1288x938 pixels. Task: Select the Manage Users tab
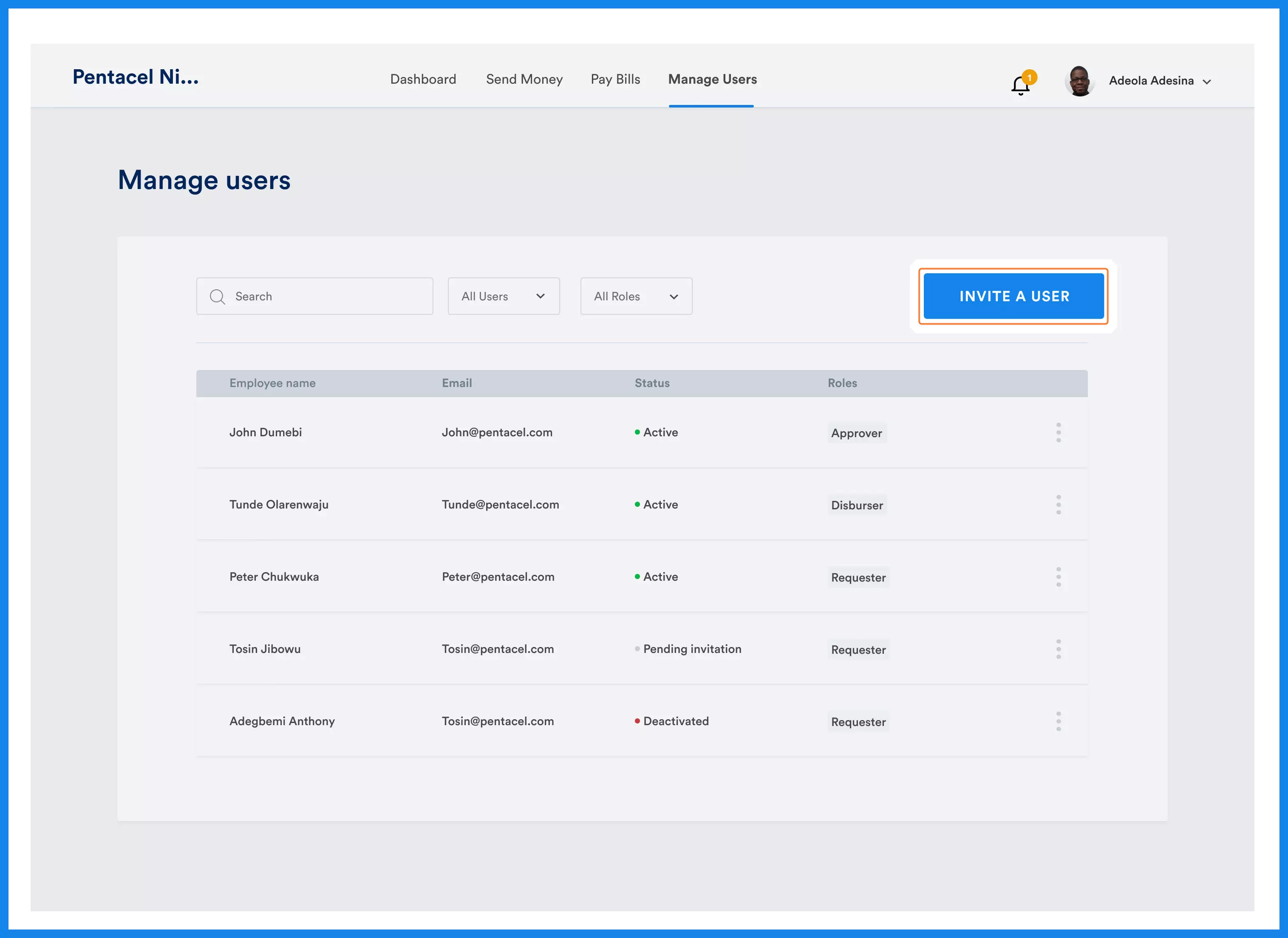[713, 79]
